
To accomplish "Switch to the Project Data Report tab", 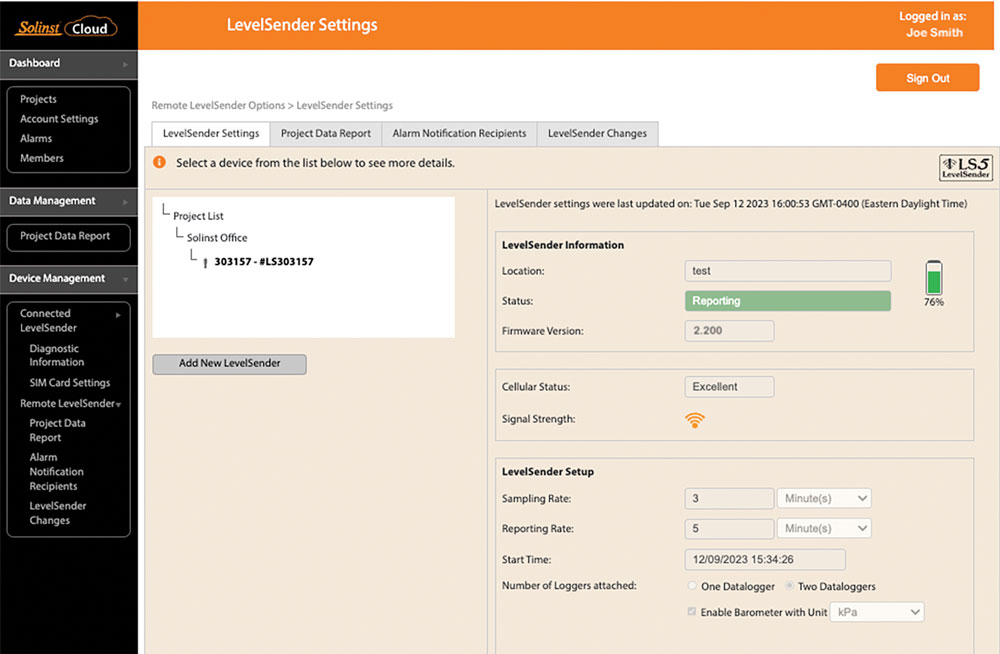I will [x=325, y=134].
